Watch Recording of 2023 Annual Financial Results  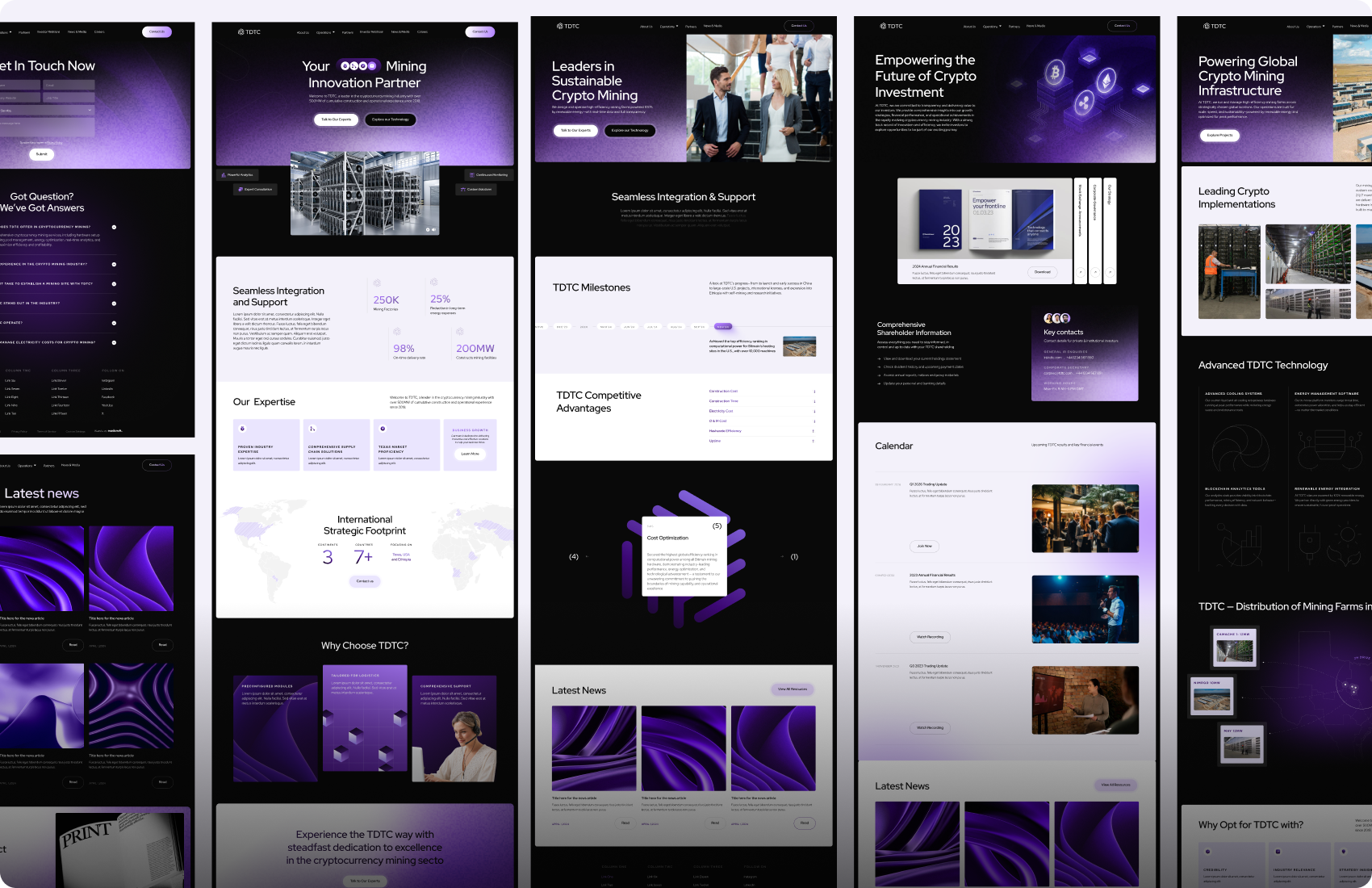point(930,637)
